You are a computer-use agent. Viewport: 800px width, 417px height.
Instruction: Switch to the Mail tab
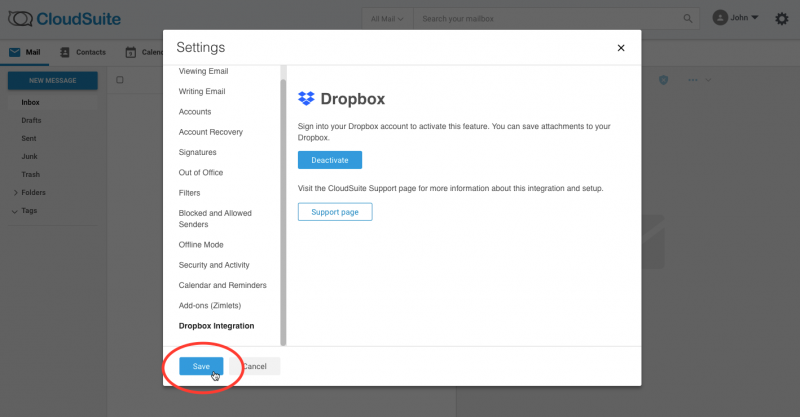pyautogui.click(x=24, y=52)
